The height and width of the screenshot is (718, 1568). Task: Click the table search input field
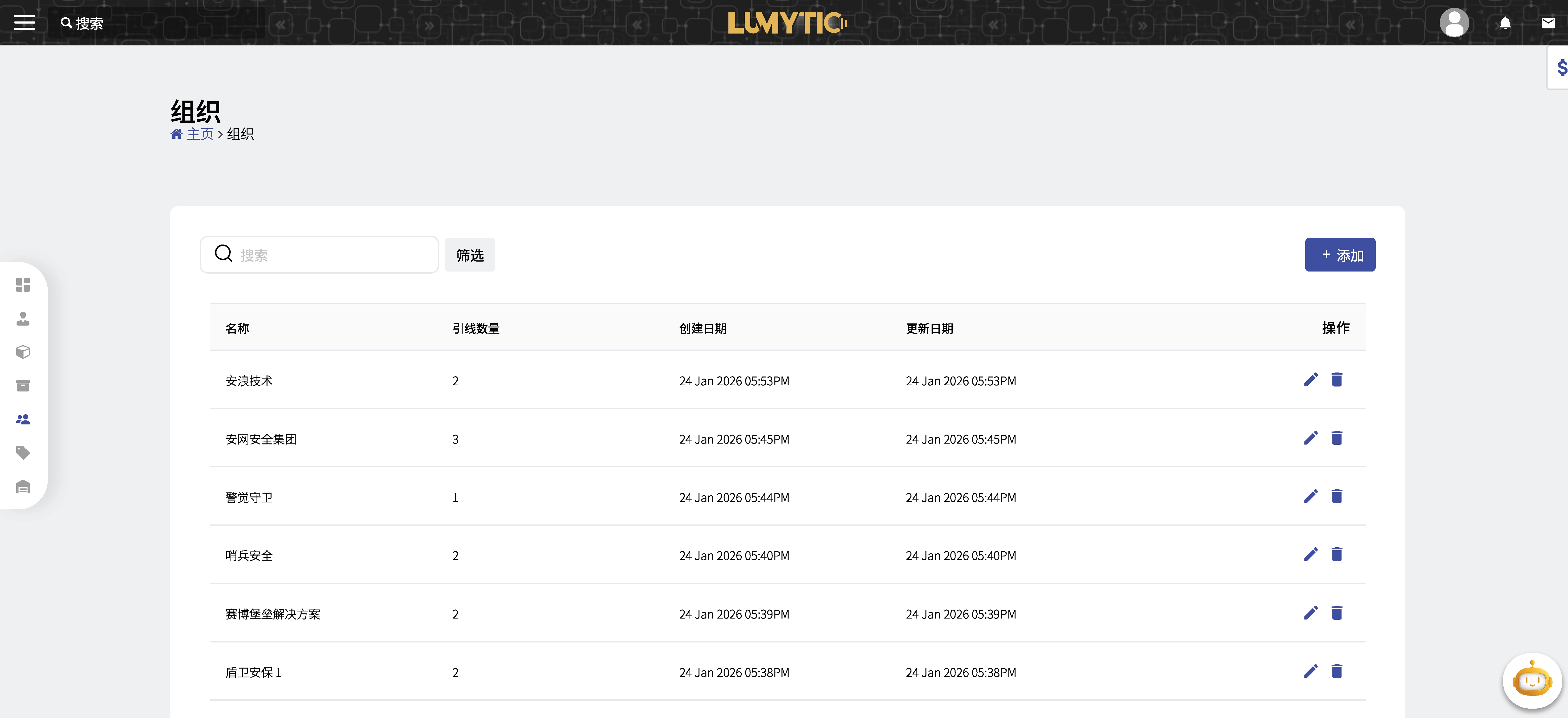click(329, 255)
